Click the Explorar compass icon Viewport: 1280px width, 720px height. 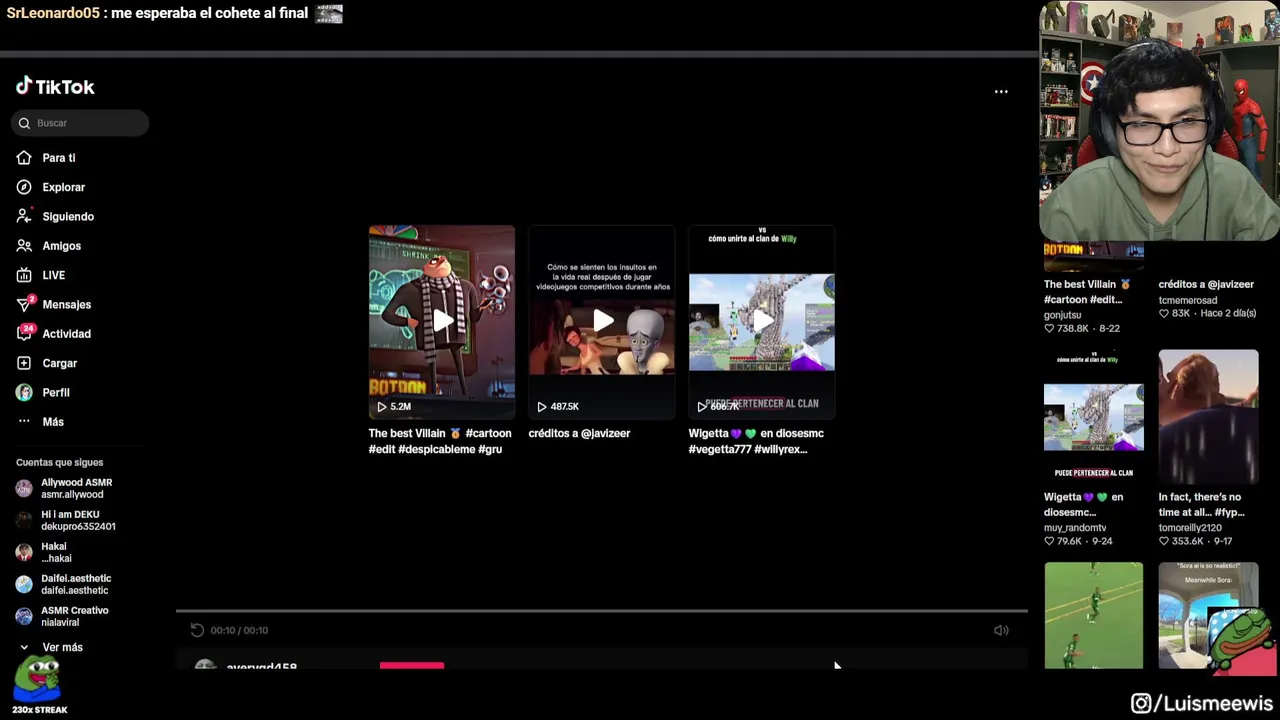coord(24,187)
